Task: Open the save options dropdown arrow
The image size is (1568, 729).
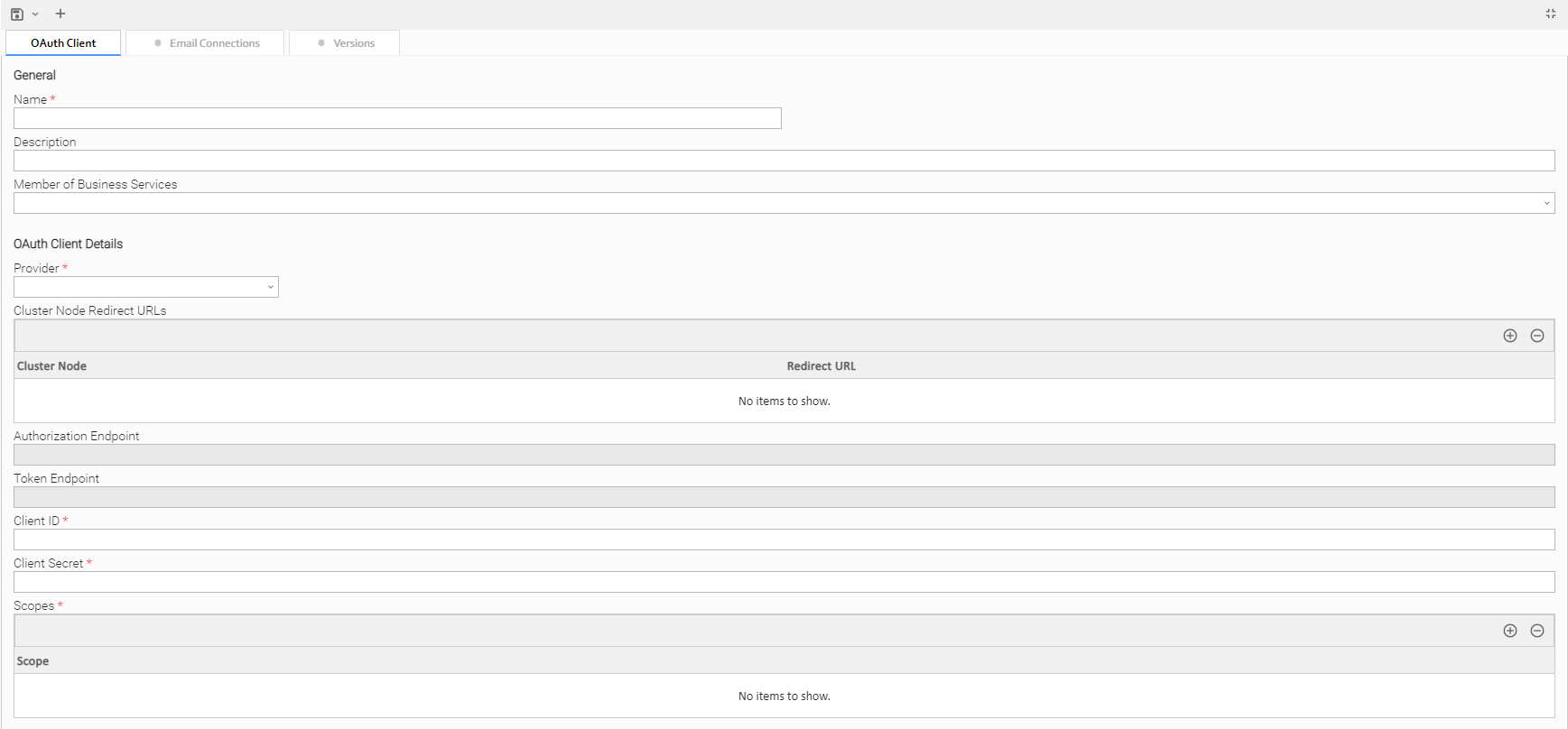Action: tap(35, 14)
